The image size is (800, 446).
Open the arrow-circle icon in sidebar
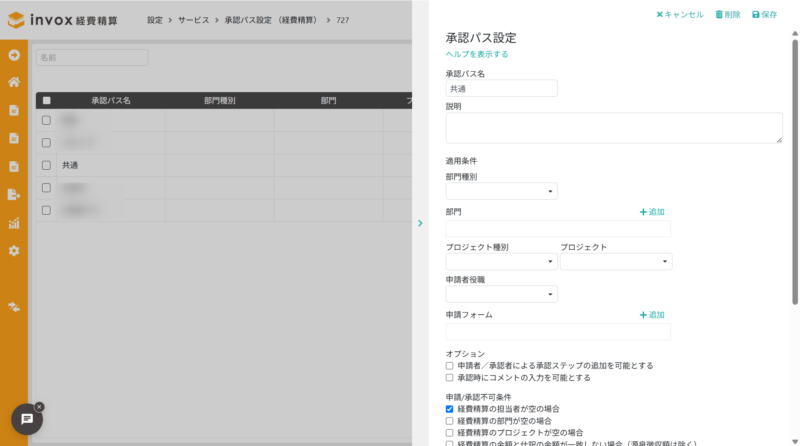point(14,55)
